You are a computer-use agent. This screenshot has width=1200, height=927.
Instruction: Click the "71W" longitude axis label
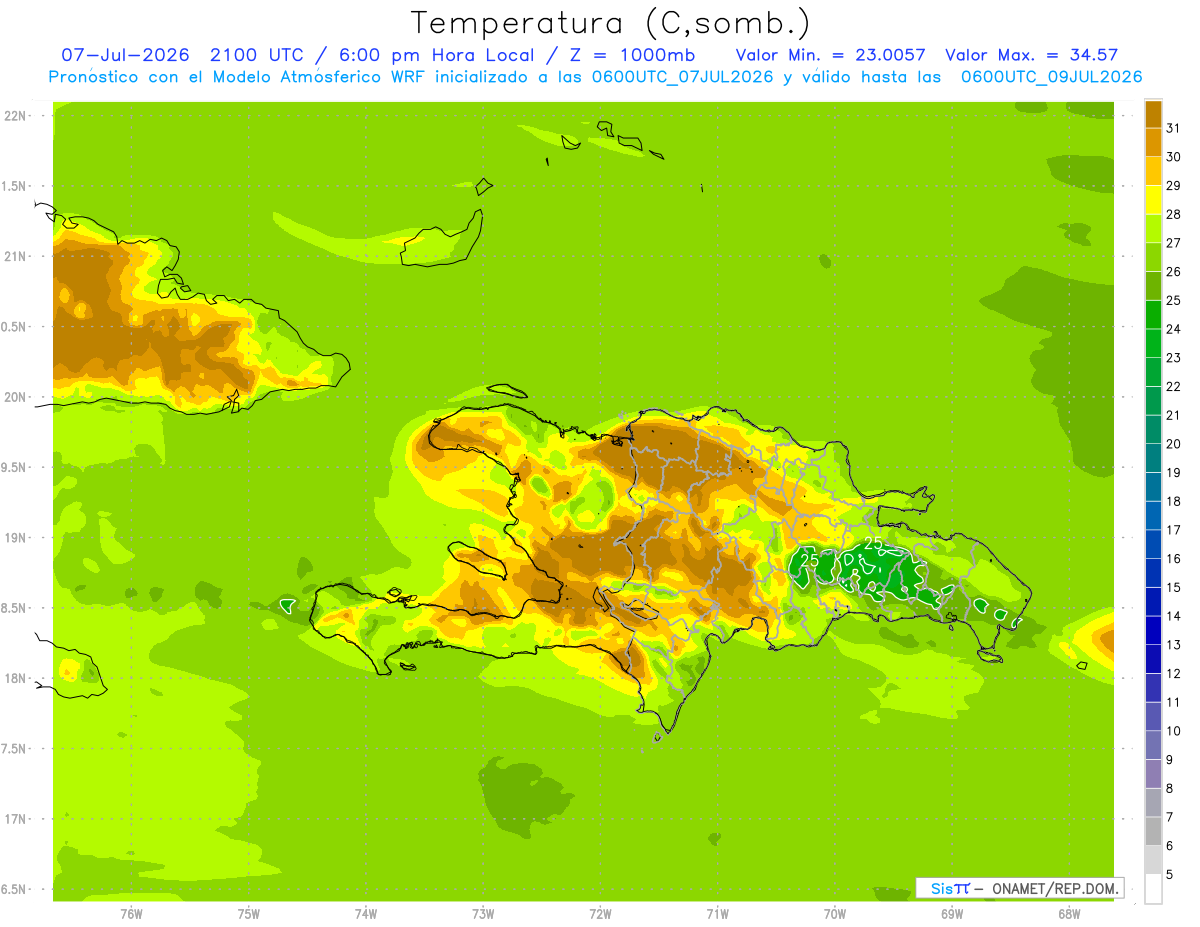[x=717, y=914]
